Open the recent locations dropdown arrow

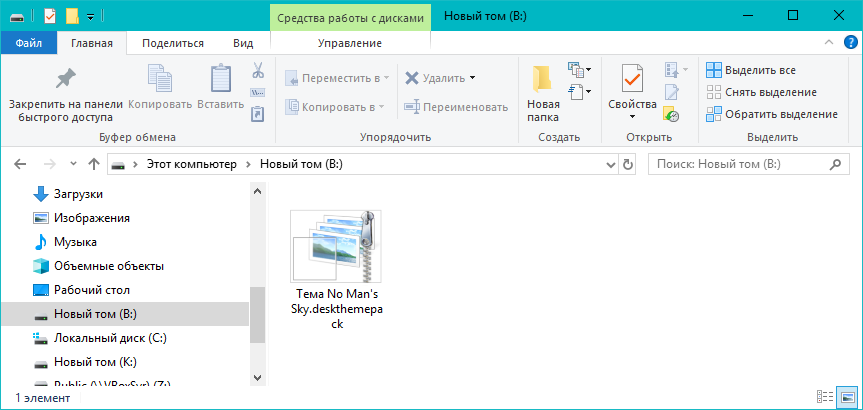coord(74,164)
